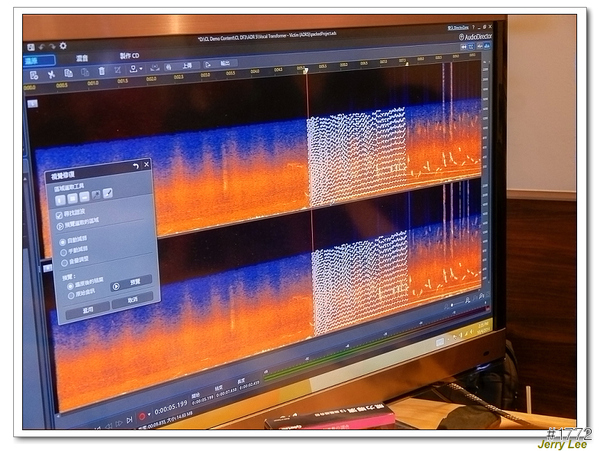
Task: Click the length time field
Action: pyautogui.click(x=249, y=386)
